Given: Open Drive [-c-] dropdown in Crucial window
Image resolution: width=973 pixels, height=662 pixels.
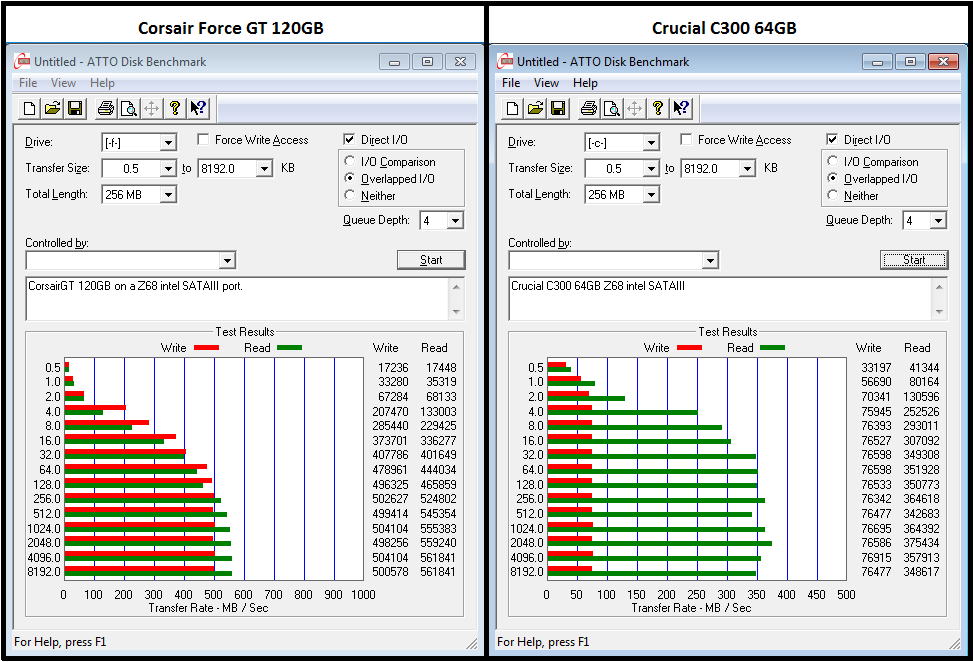Looking at the screenshot, I should click(650, 143).
